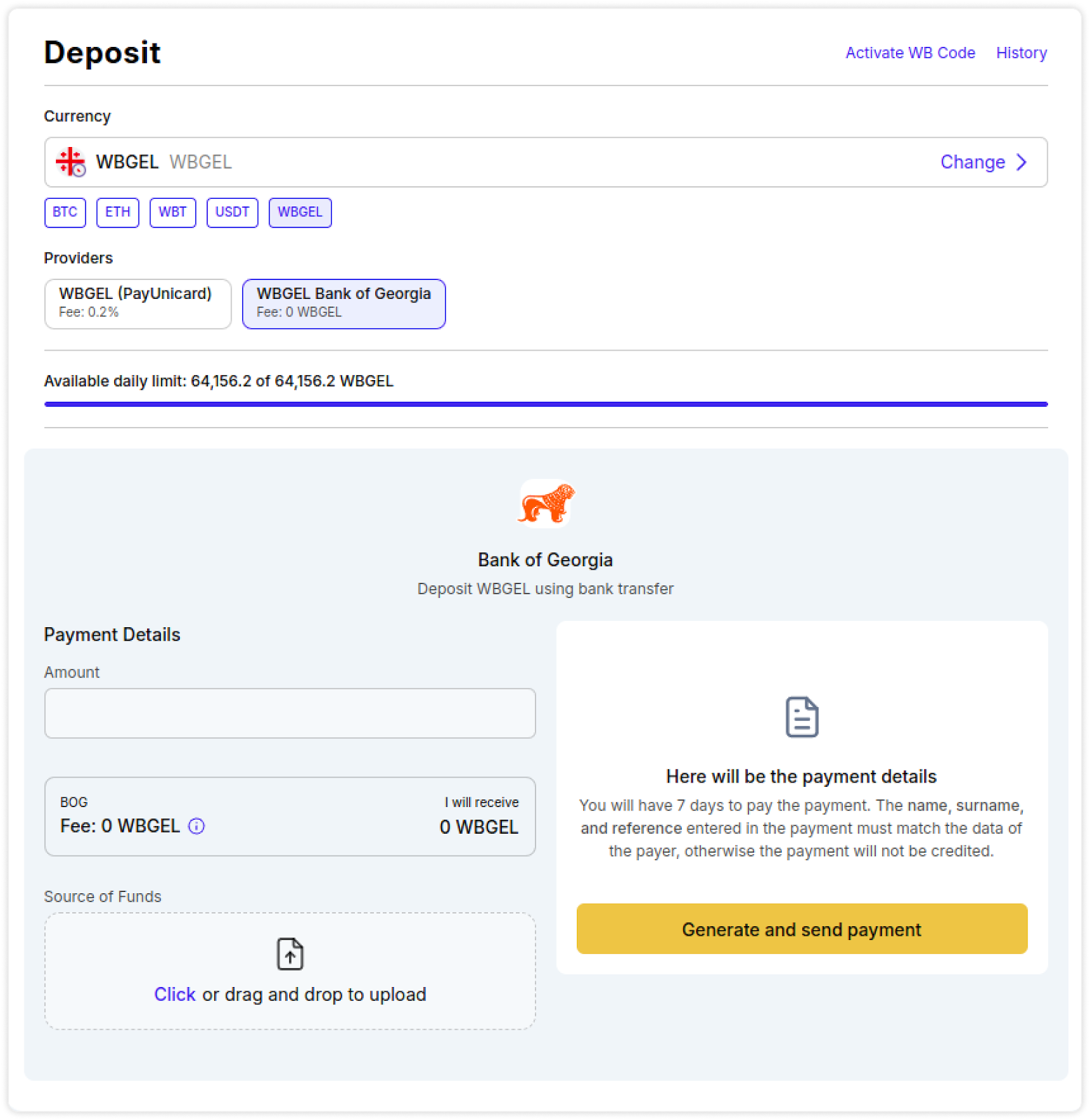The height and width of the screenshot is (1120, 1090).
Task: Click the available daily limit progress bar
Action: 546,404
